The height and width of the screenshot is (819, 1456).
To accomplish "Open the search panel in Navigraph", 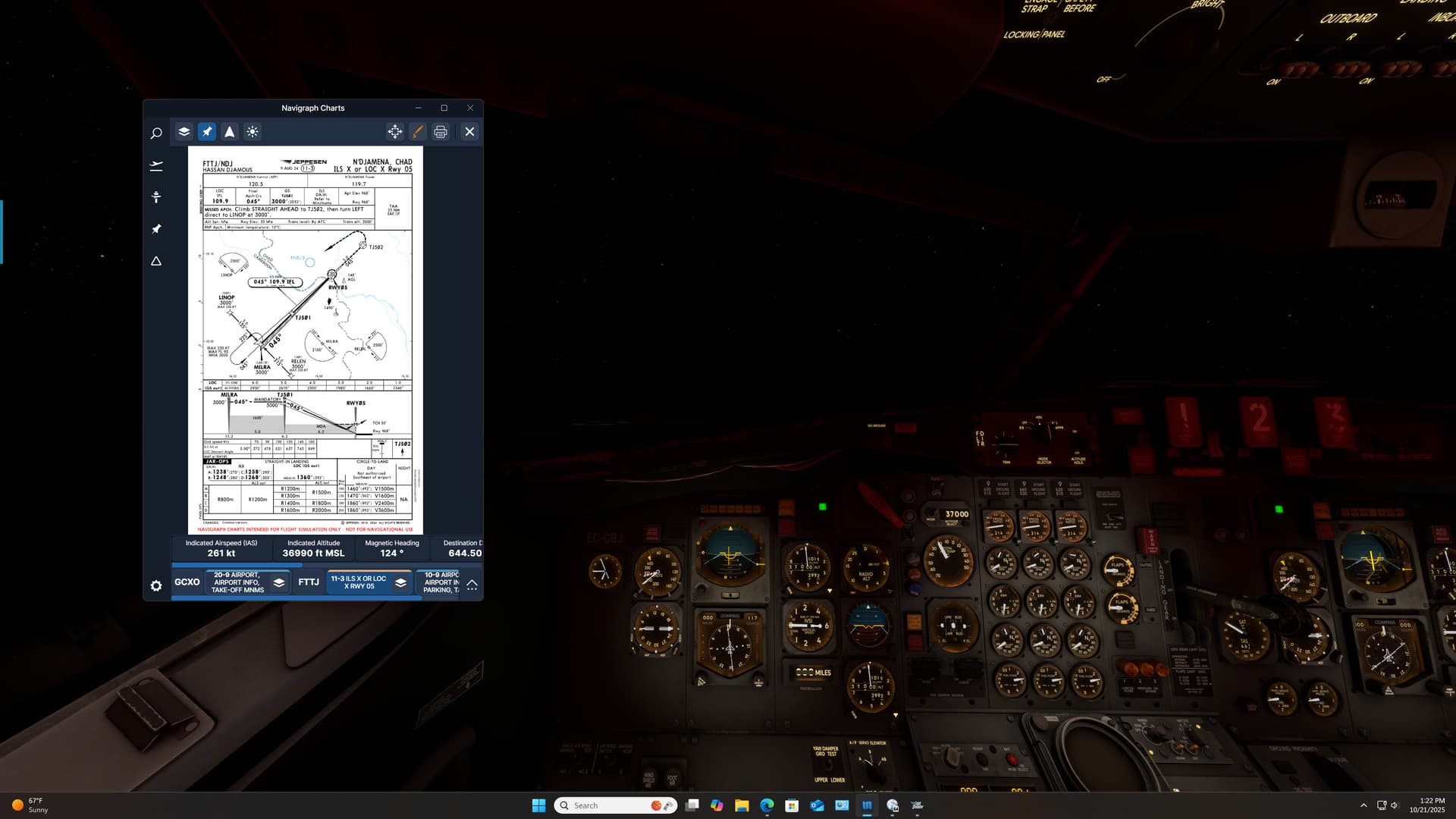I will click(156, 133).
